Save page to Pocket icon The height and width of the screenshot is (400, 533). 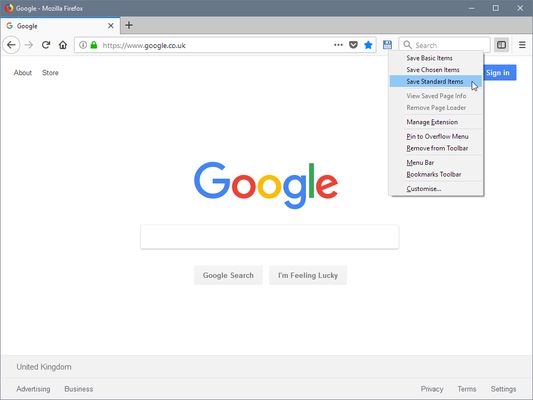(354, 45)
